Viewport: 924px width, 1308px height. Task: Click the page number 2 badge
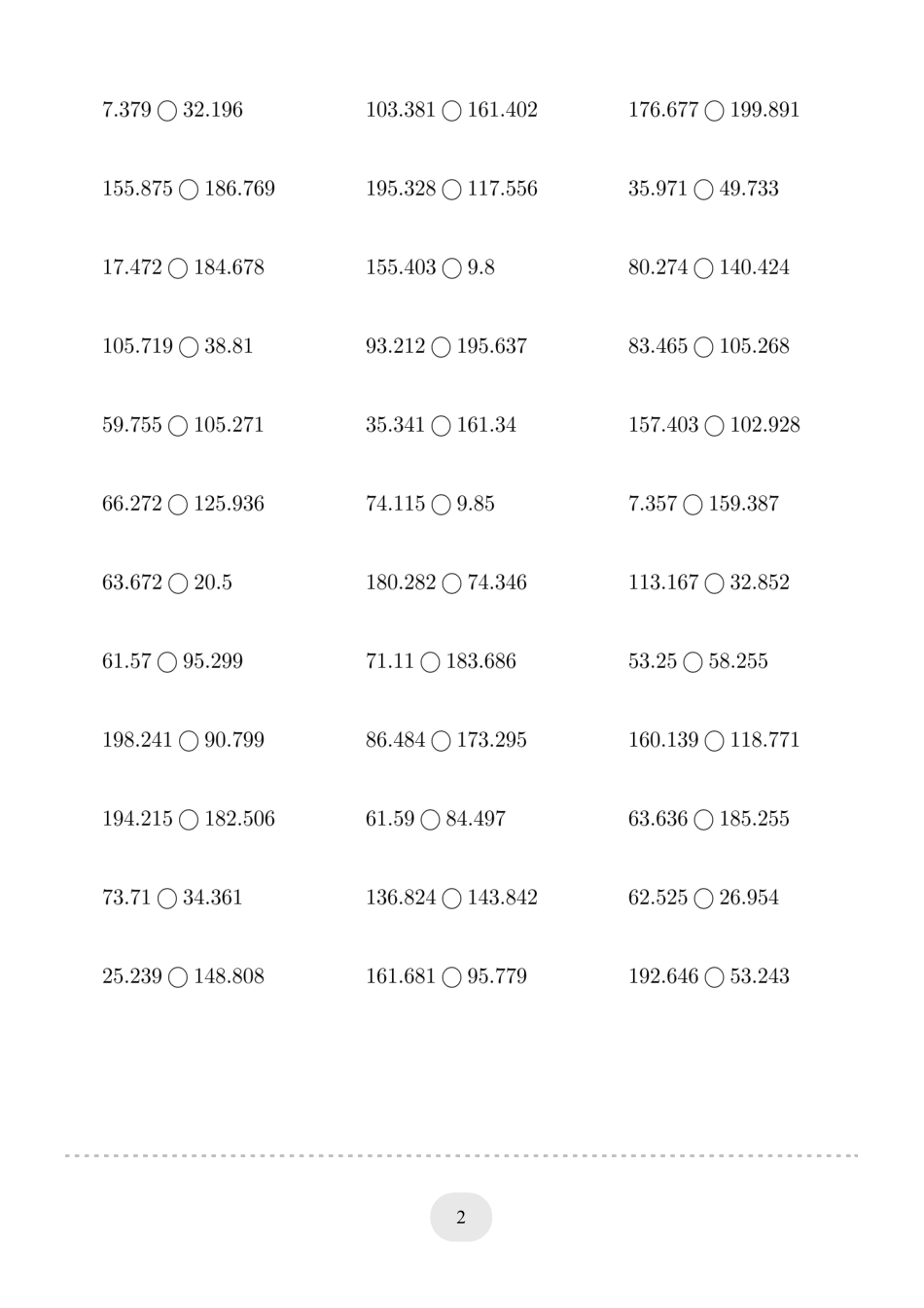coord(461,1217)
